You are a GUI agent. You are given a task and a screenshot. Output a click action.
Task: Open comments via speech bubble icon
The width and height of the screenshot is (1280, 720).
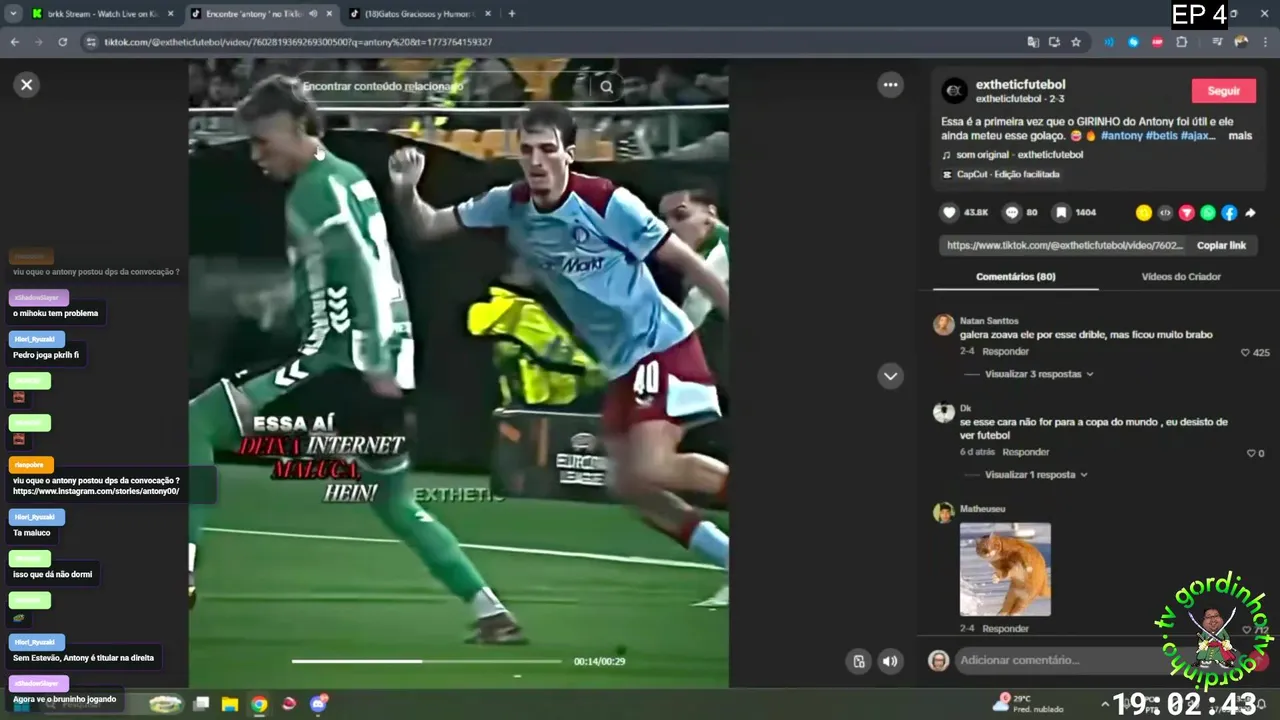(1011, 212)
